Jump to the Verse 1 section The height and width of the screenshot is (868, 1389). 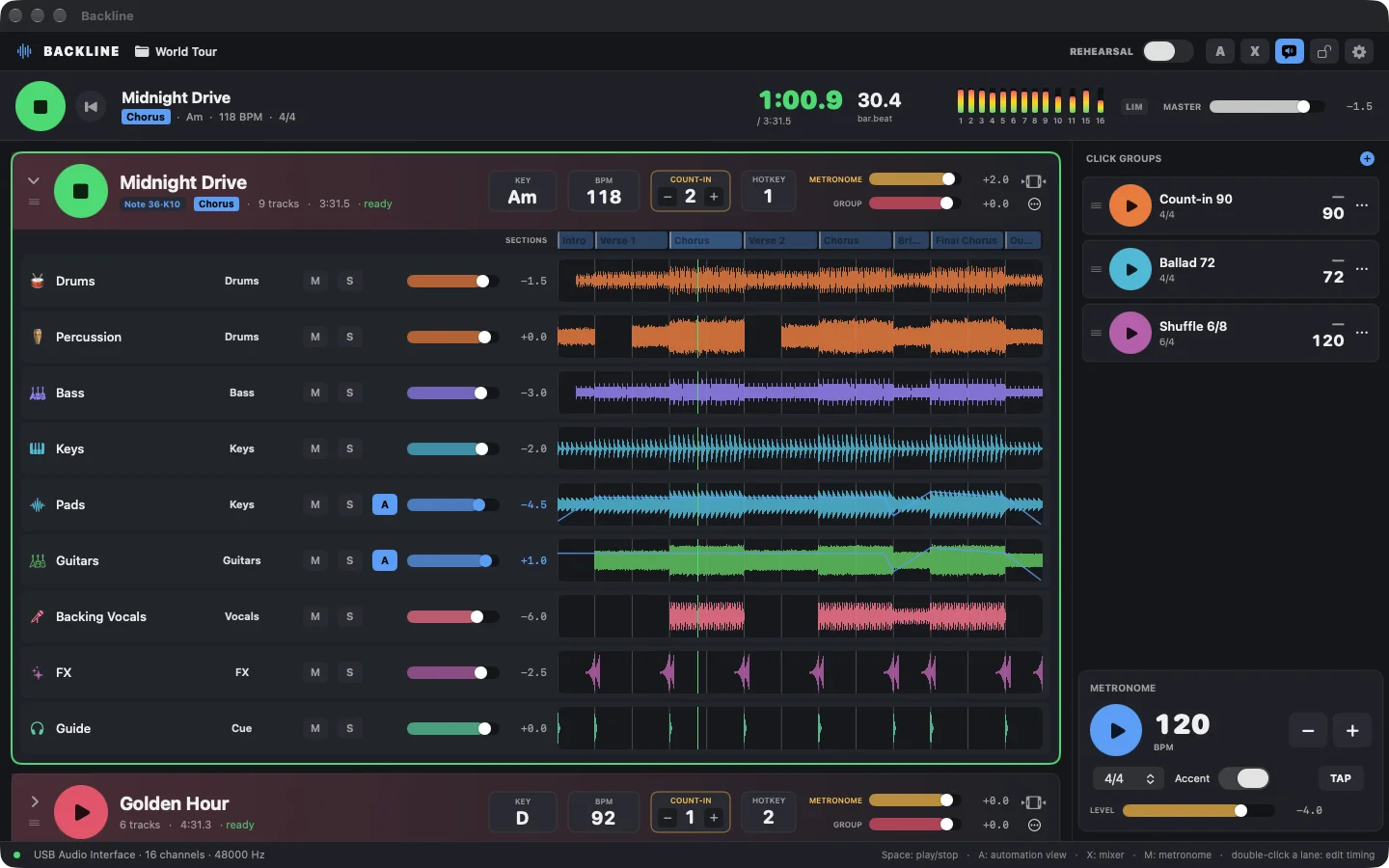point(631,240)
